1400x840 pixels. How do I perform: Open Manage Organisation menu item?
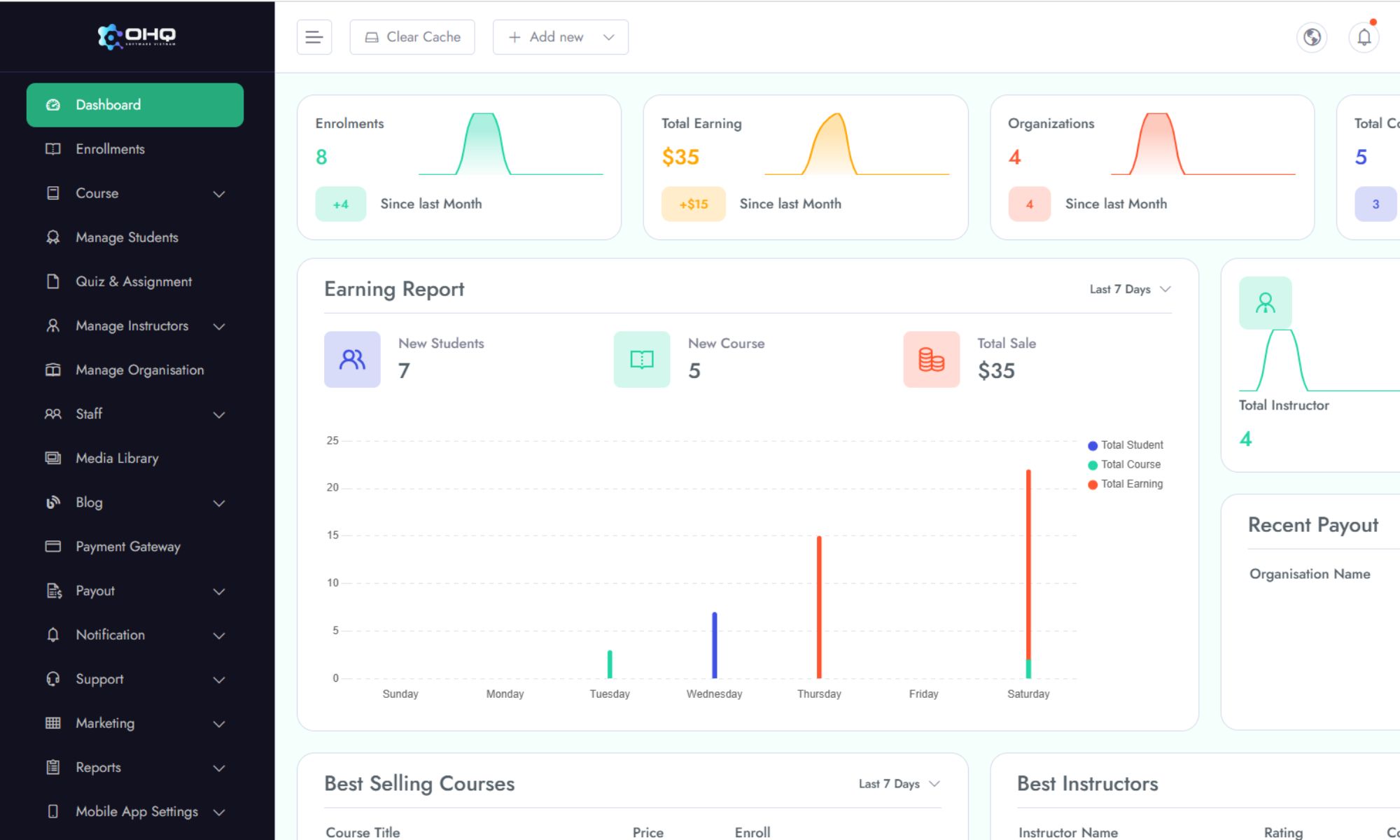point(135,370)
